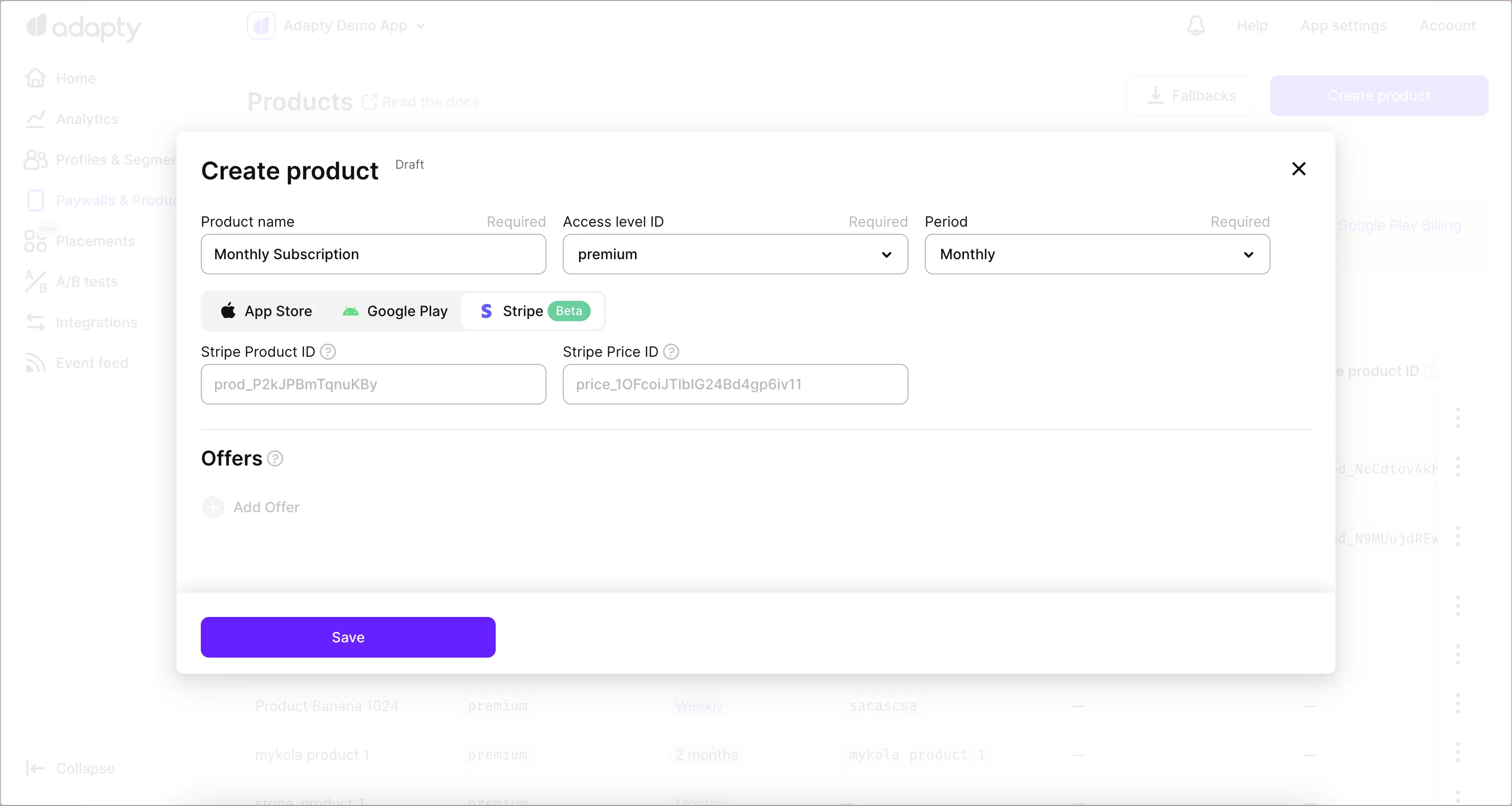This screenshot has height=806, width=1512.
Task: Switch to the App Store tab
Action: 266,312
